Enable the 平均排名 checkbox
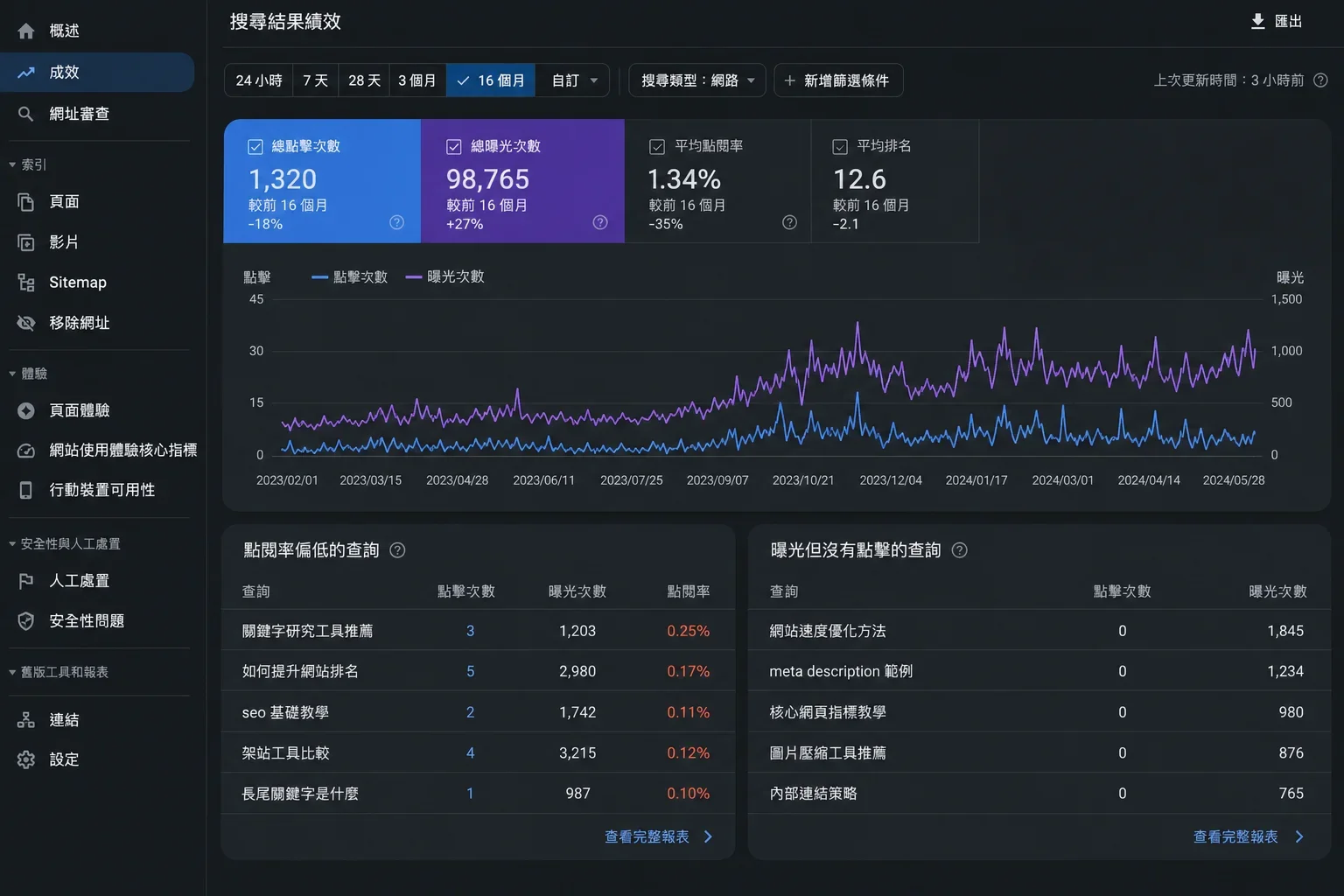Screen dimensions: 1344x896 coord(840,147)
